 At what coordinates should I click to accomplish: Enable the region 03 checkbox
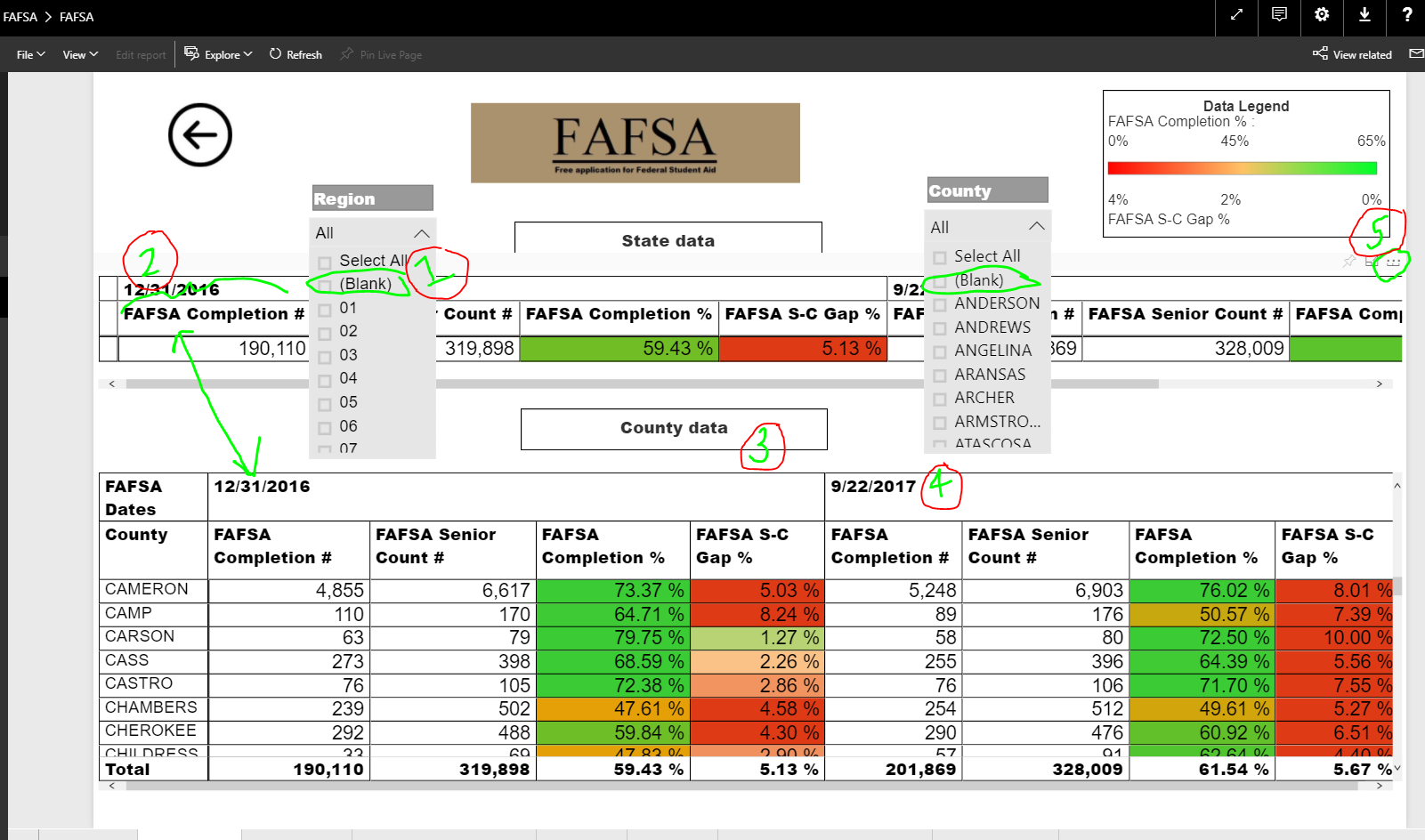(x=325, y=357)
